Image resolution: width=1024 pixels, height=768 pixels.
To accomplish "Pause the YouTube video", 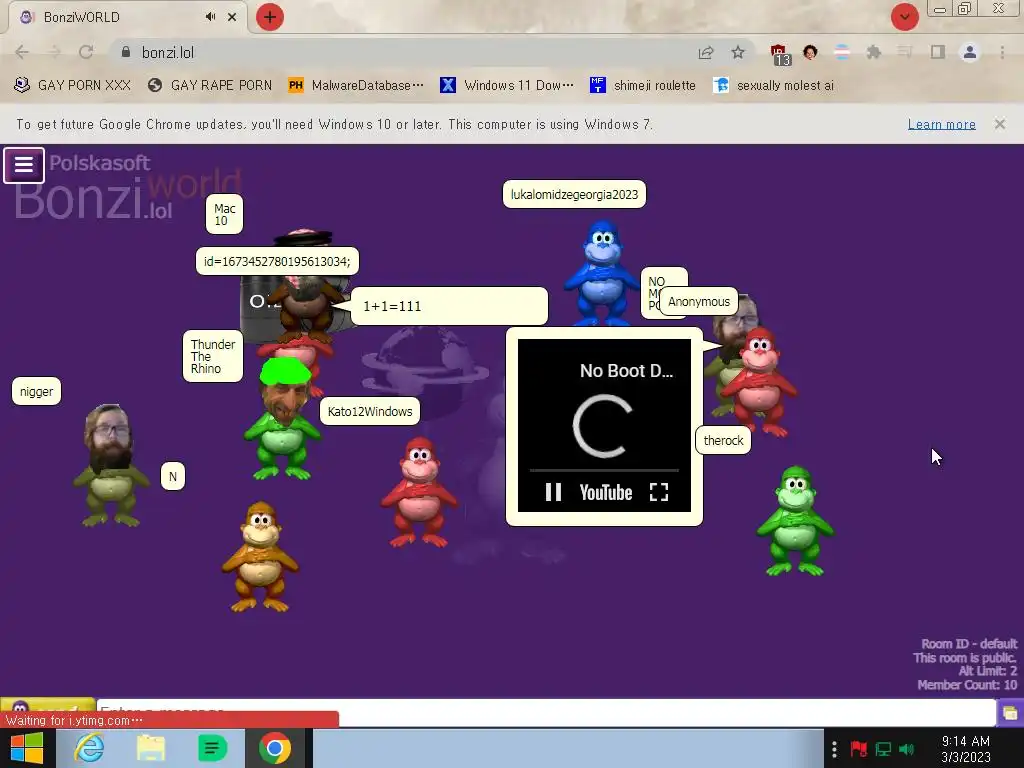I will click(553, 492).
